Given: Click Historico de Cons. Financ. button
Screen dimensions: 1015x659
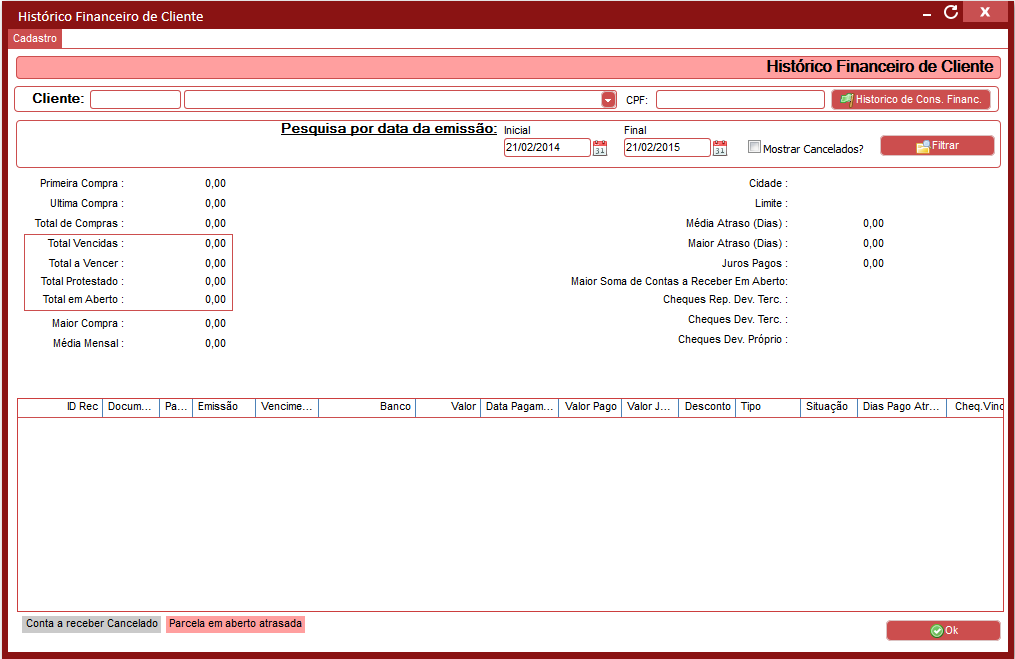Looking at the screenshot, I should (911, 99).
